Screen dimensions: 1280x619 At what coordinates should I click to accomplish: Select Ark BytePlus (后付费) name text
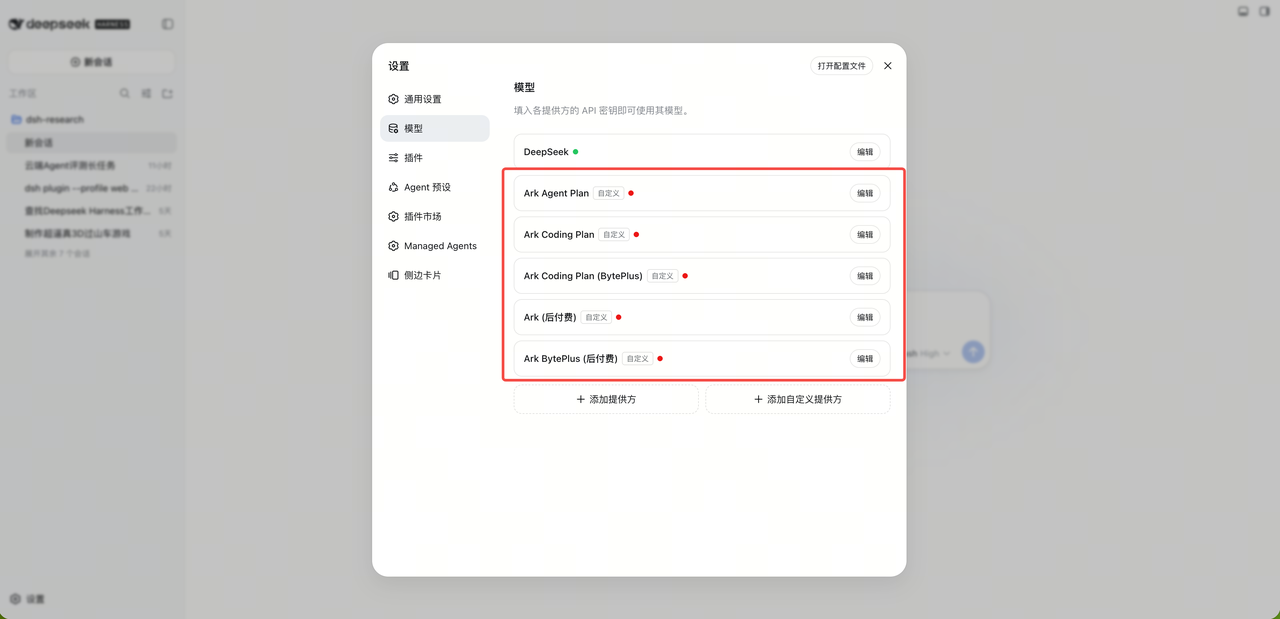(571, 358)
